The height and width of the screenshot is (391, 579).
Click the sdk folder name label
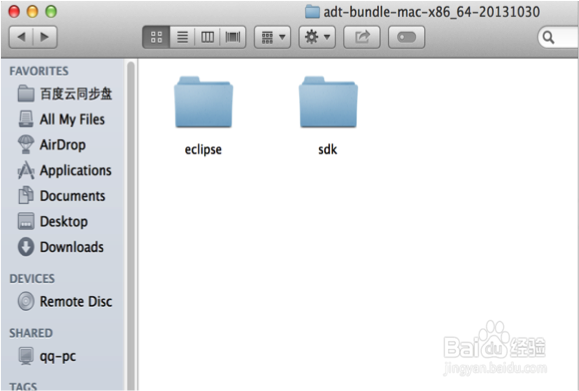tap(328, 149)
